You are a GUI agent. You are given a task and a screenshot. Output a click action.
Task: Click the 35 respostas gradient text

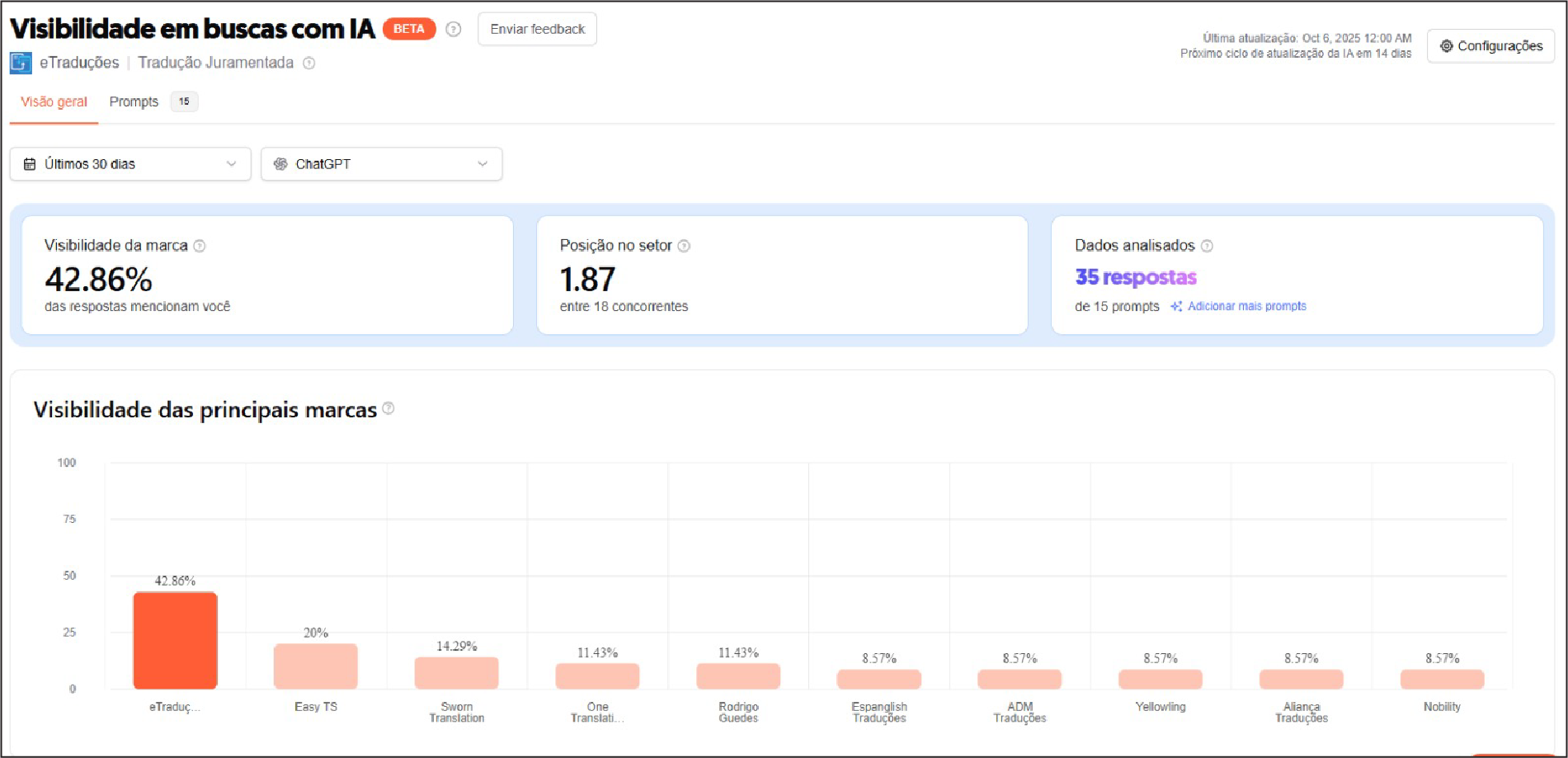[x=1135, y=277]
